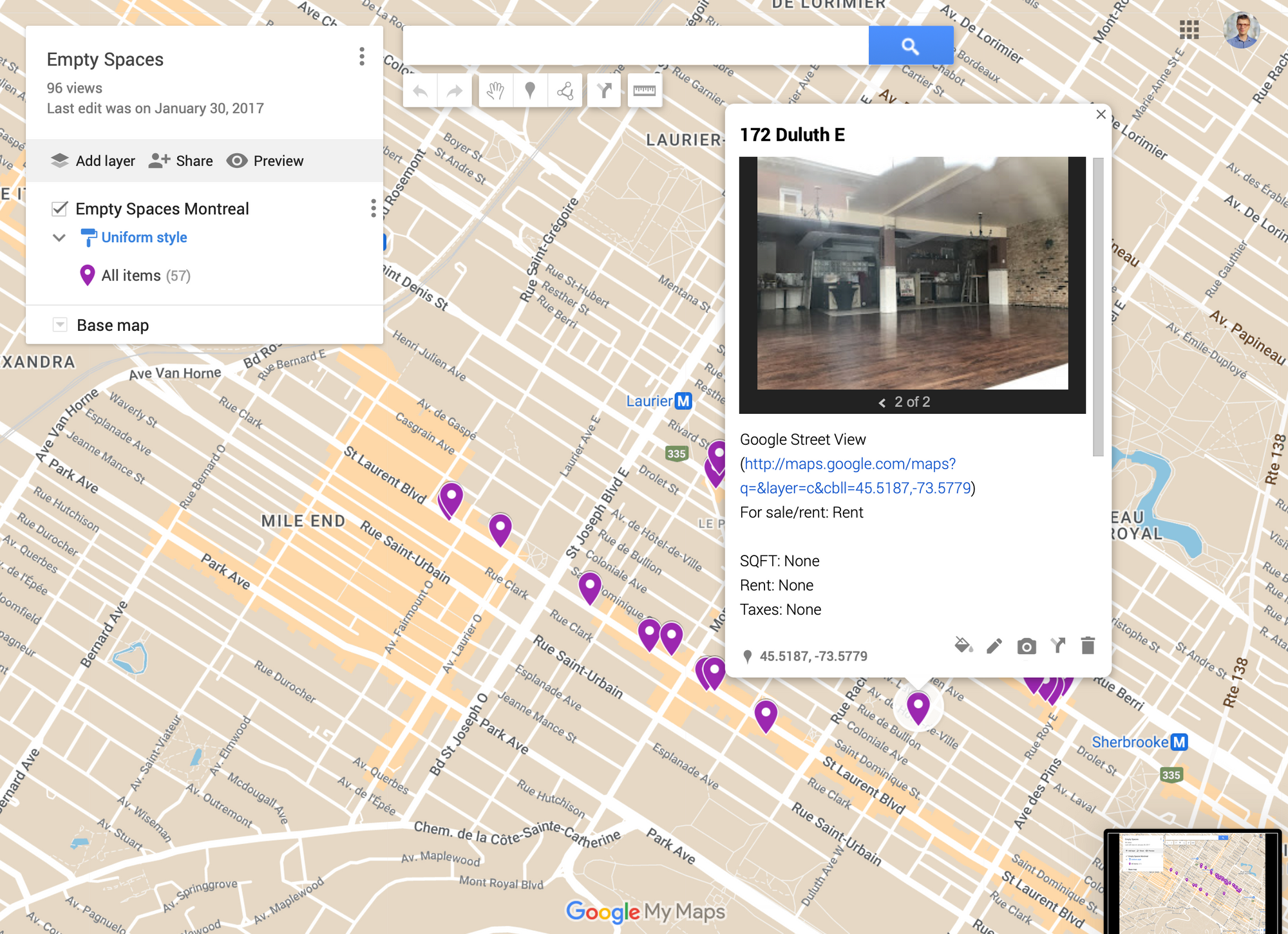Collapse the Uniform style chevron
This screenshot has width=1288, height=934.
[59, 238]
